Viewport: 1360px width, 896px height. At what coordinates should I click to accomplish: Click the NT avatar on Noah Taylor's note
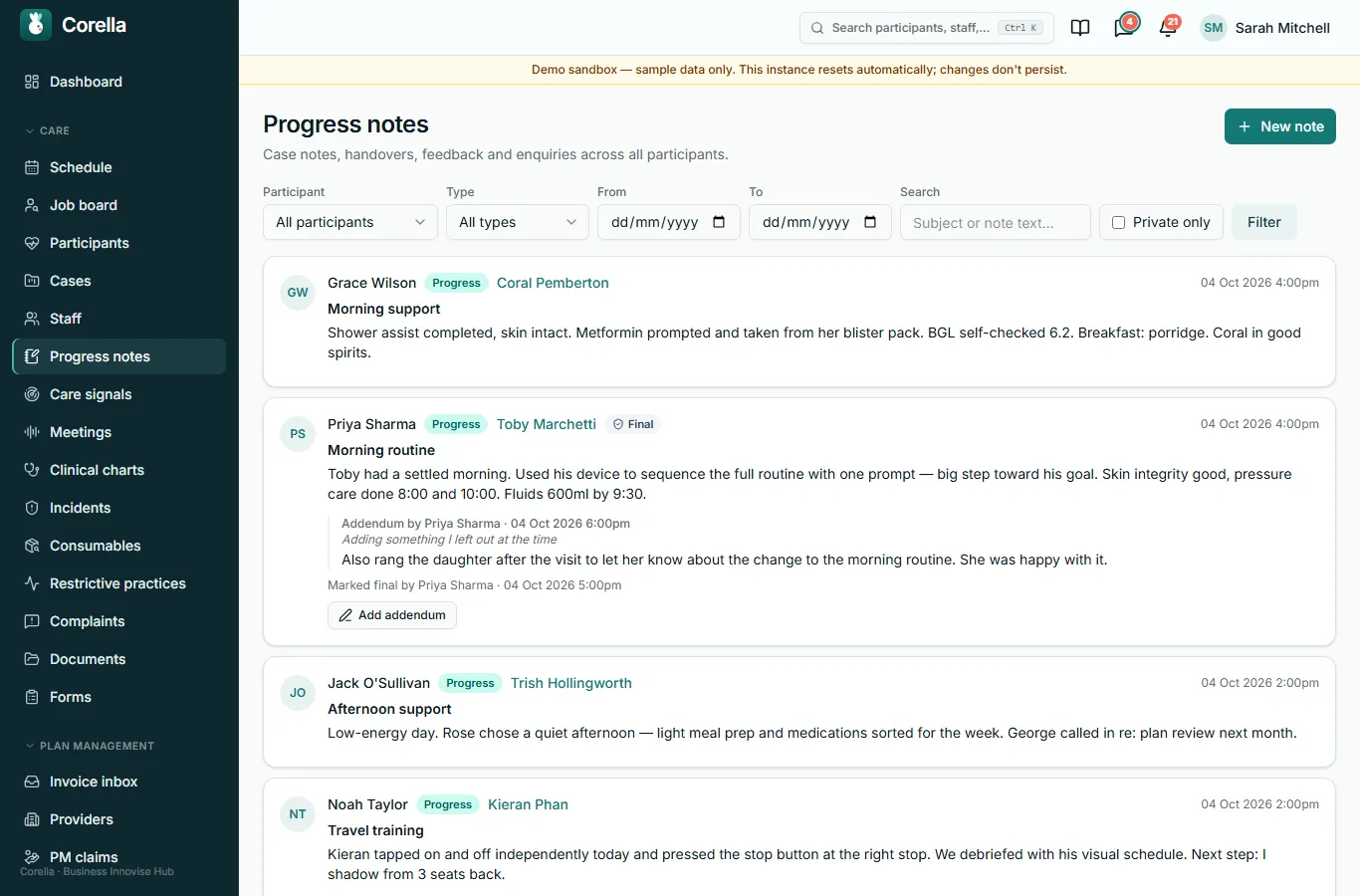298,814
